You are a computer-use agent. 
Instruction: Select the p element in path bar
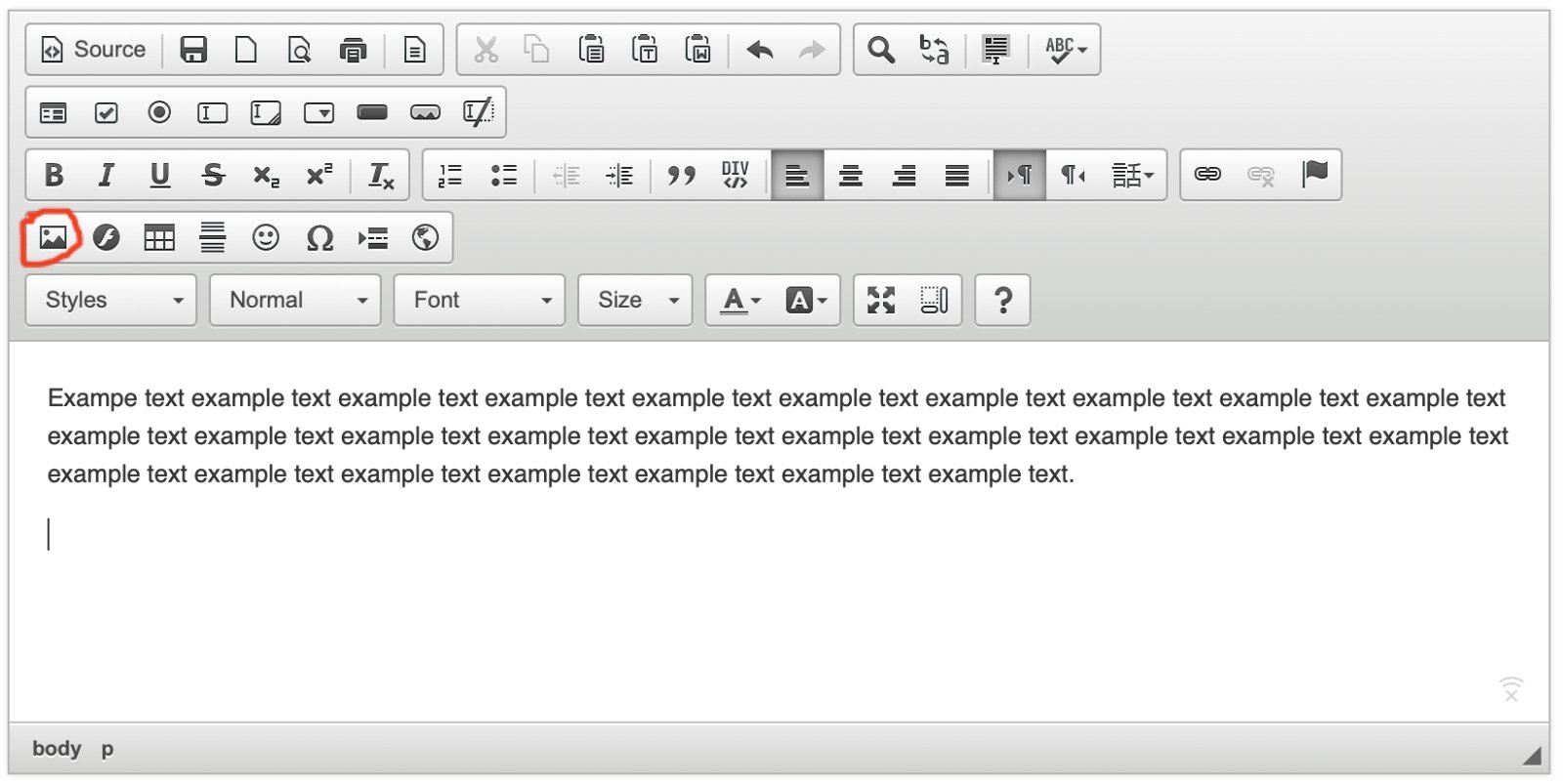pyautogui.click(x=107, y=749)
